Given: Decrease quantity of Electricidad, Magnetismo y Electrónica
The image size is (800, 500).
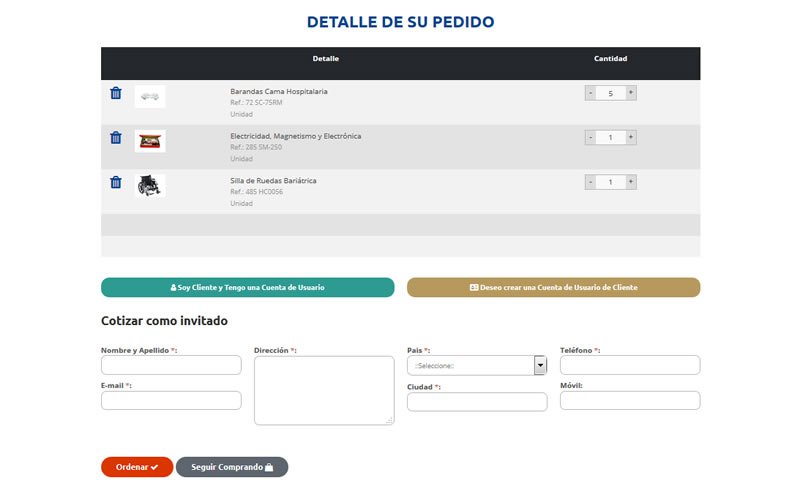Looking at the screenshot, I should click(x=590, y=137).
